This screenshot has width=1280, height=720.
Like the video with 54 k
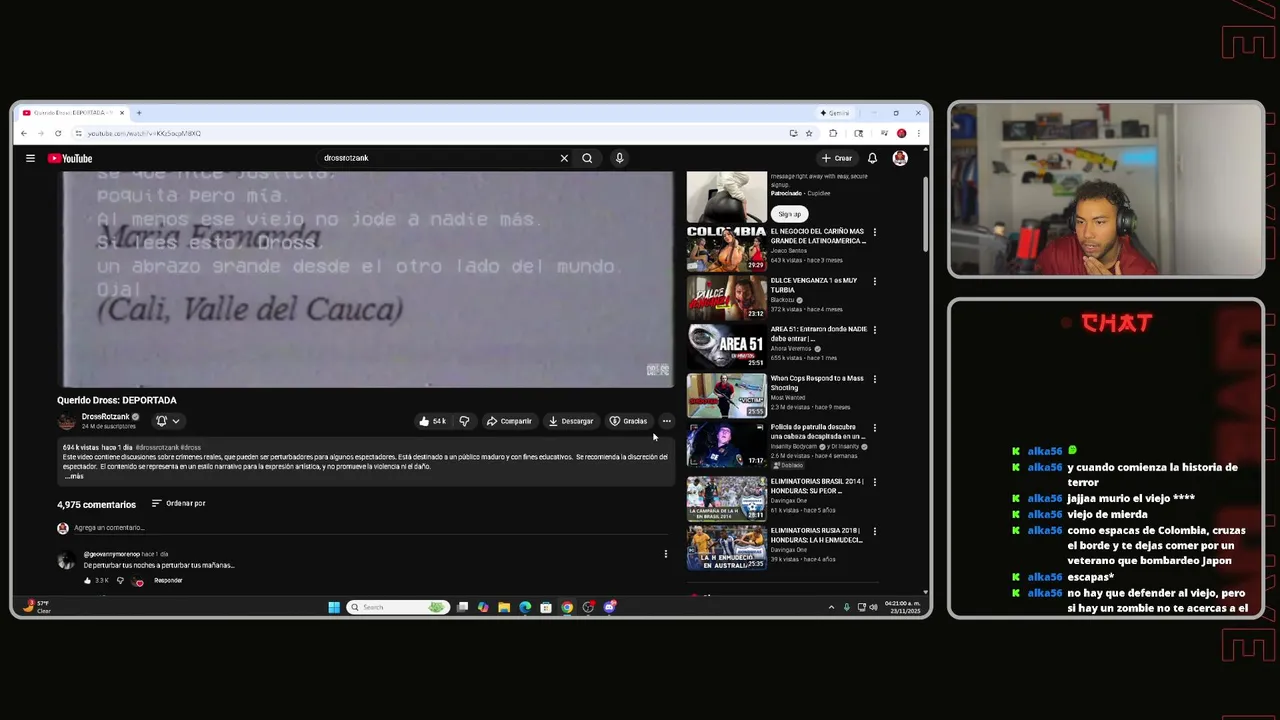[432, 421]
